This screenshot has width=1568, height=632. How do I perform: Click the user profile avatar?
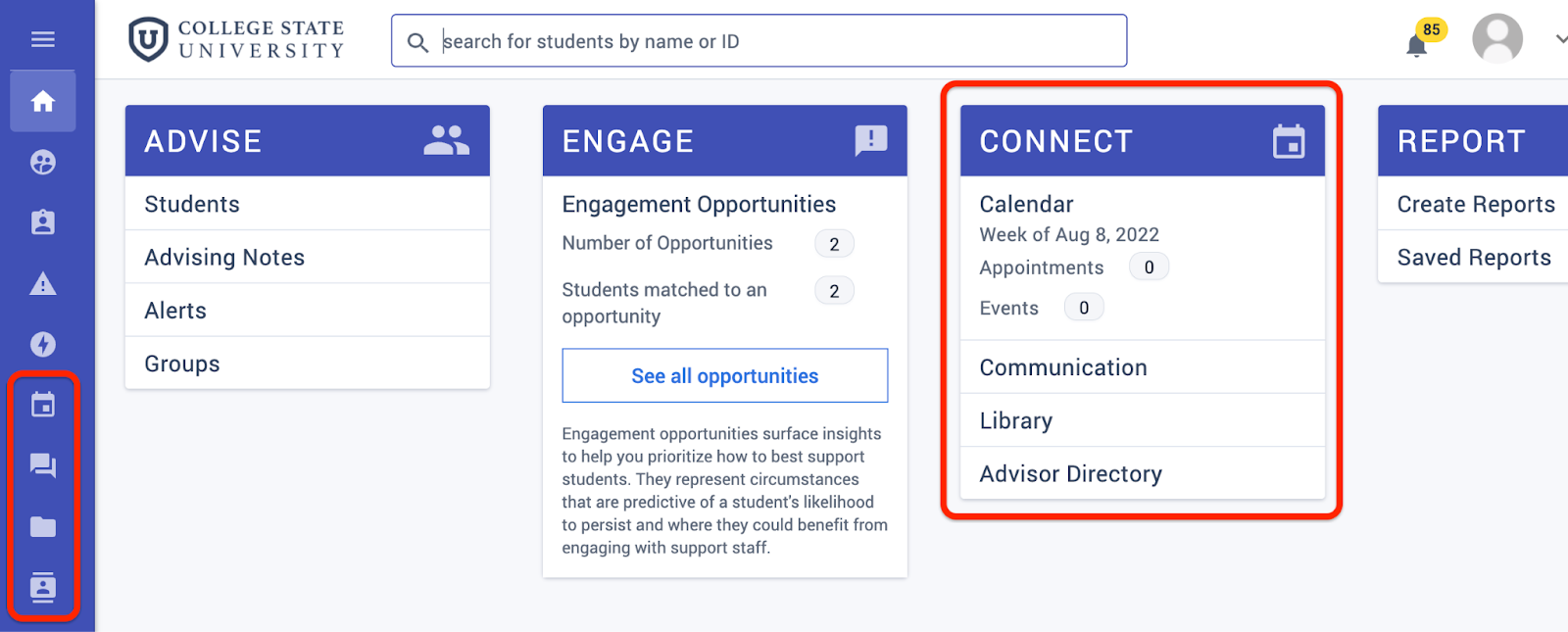(x=1496, y=39)
